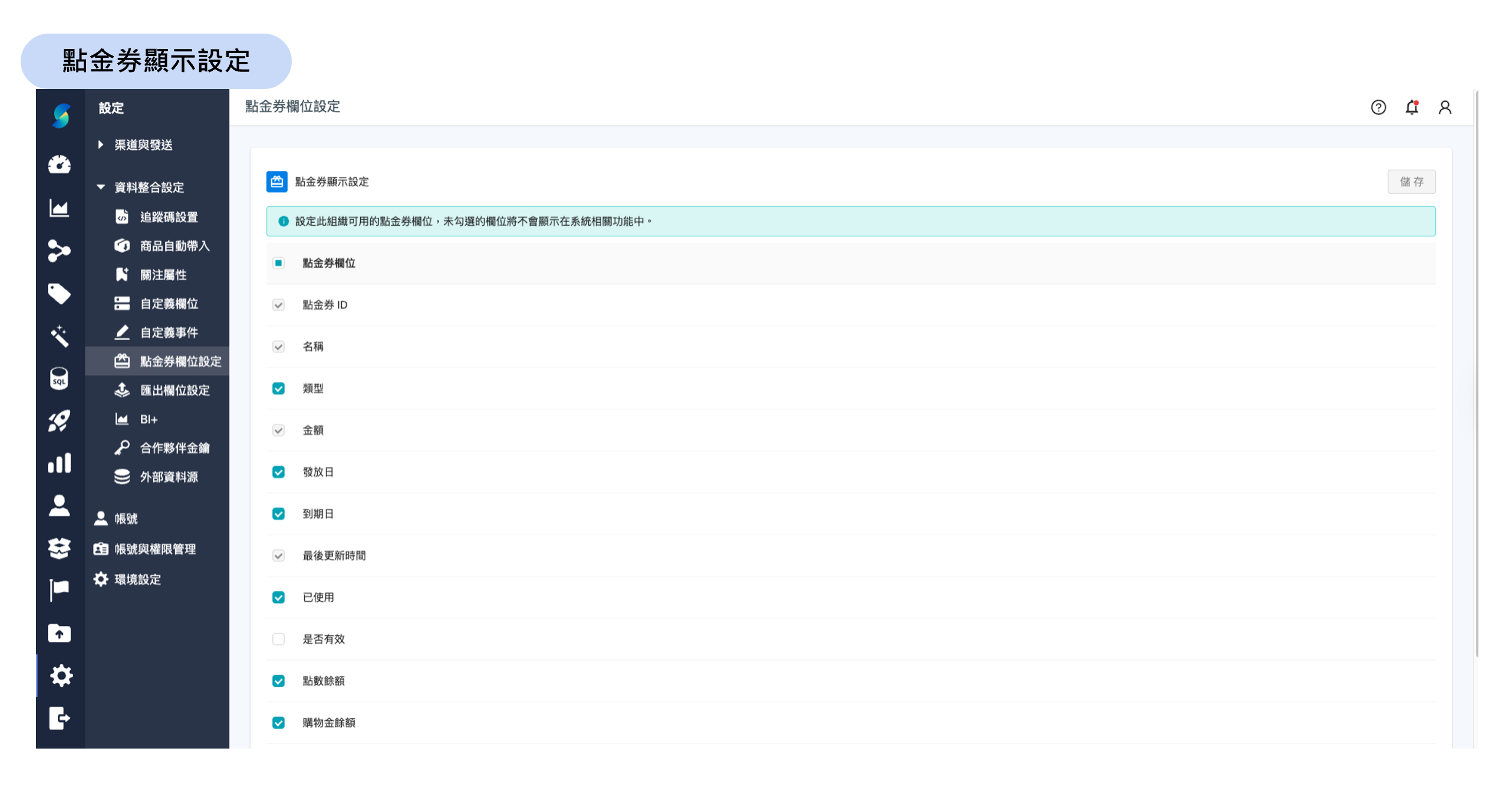Click the logout icon at sidebar bottom
The image size is (1512, 791).
(x=60, y=718)
